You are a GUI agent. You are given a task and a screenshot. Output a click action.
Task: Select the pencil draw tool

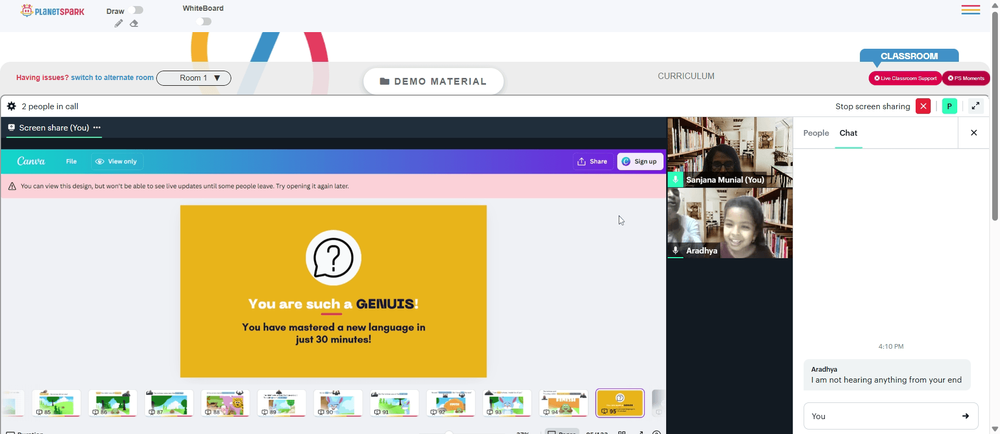(x=119, y=24)
